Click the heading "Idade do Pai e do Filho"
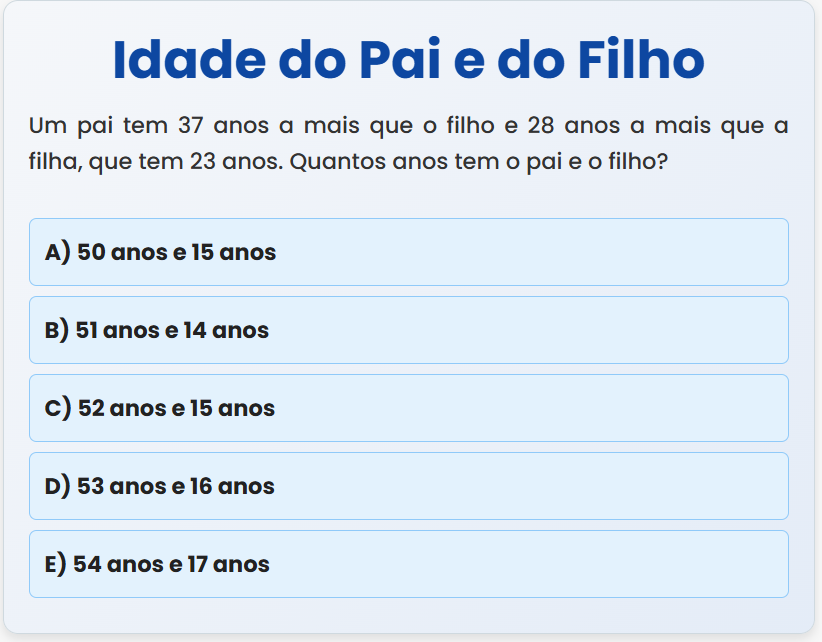 pos(408,59)
